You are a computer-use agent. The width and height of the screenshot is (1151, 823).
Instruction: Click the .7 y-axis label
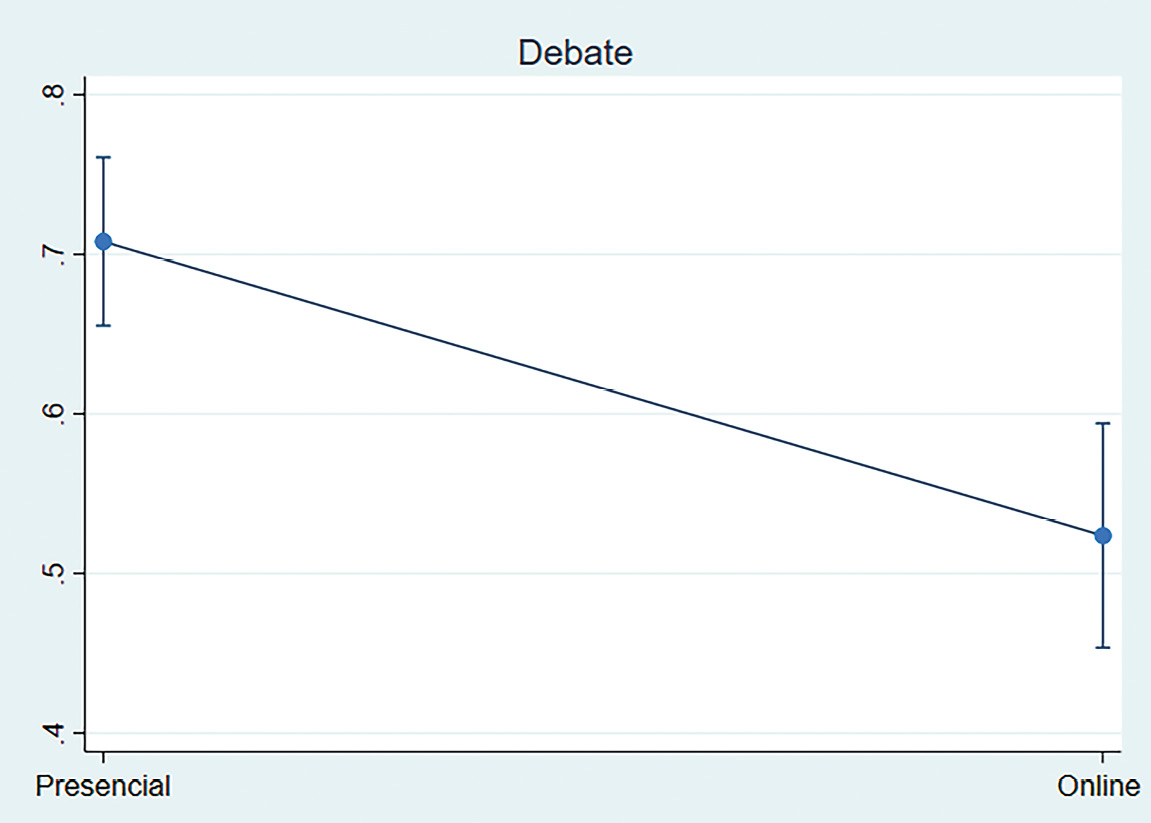56,254
